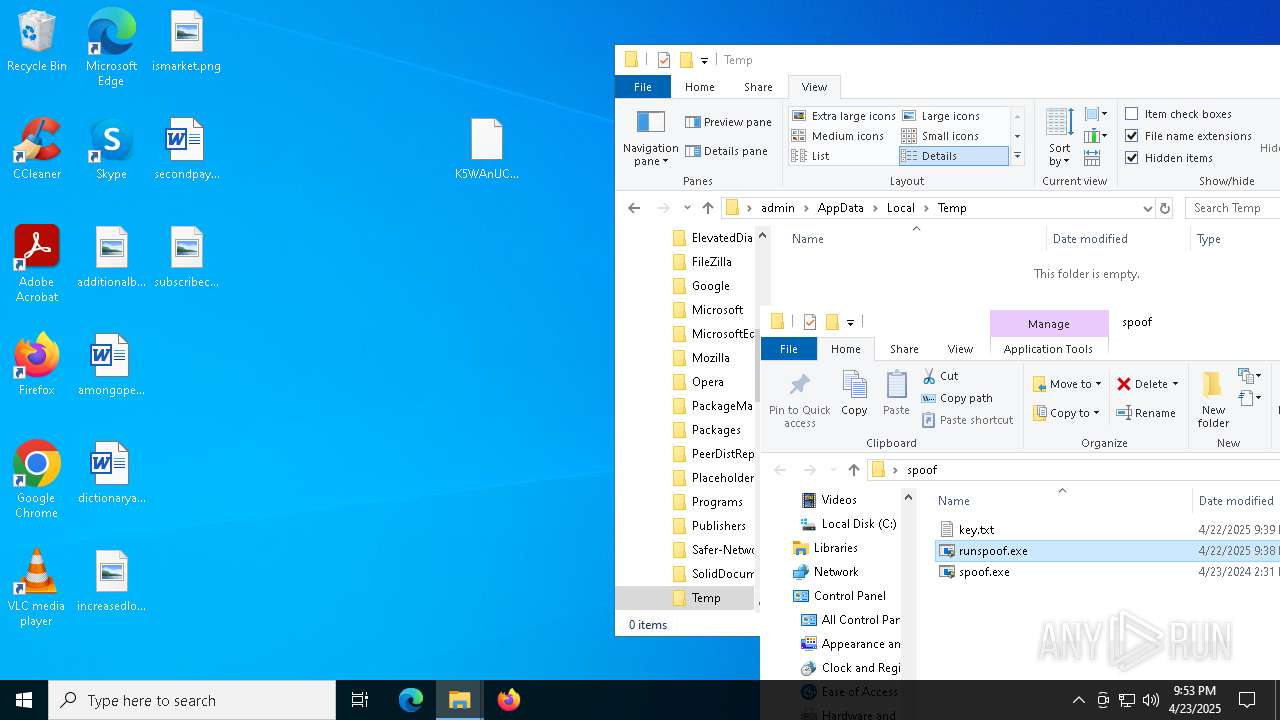
Task: Open the Delete dropdown arrow
Action: tap(1175, 384)
